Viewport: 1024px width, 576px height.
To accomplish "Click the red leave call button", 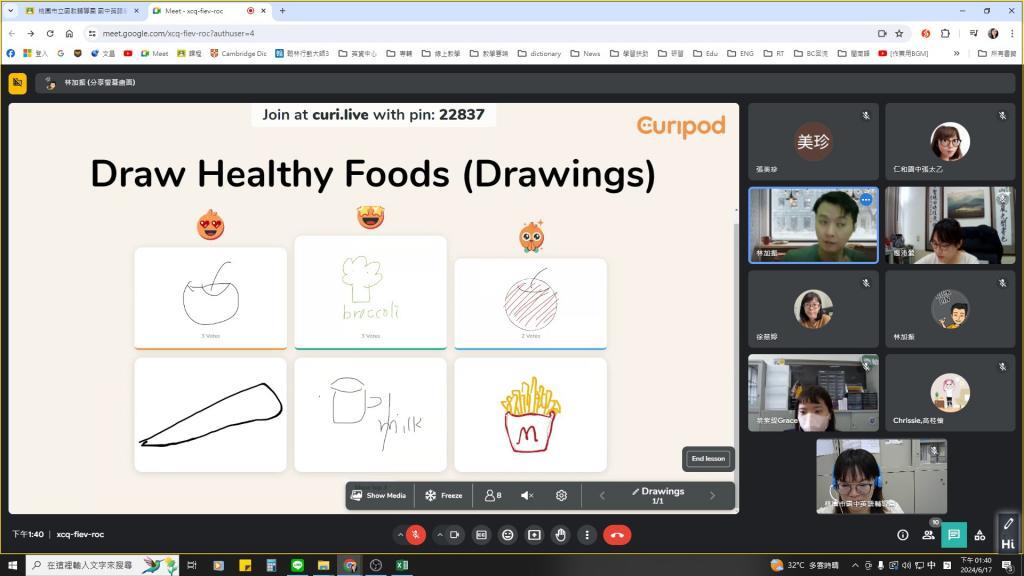I will tap(617, 535).
